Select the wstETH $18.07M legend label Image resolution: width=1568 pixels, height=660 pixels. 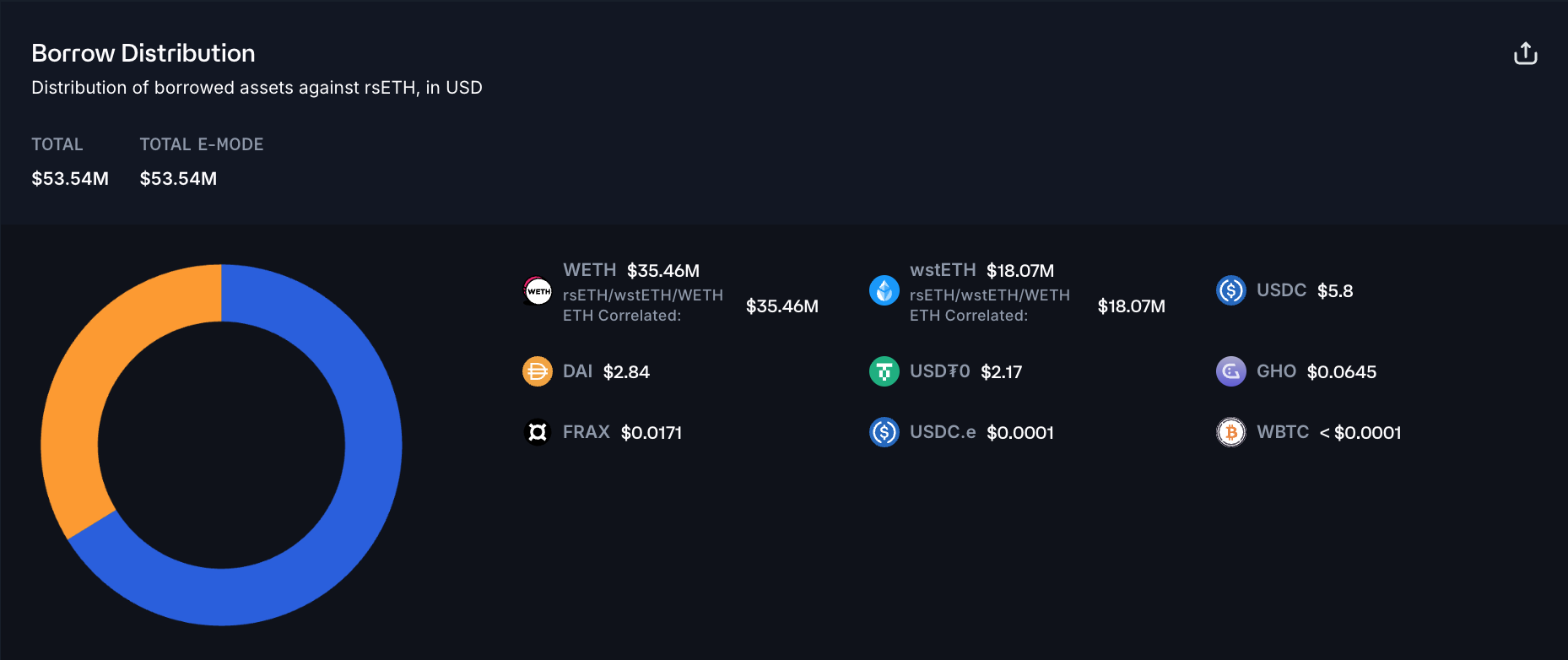(x=981, y=270)
